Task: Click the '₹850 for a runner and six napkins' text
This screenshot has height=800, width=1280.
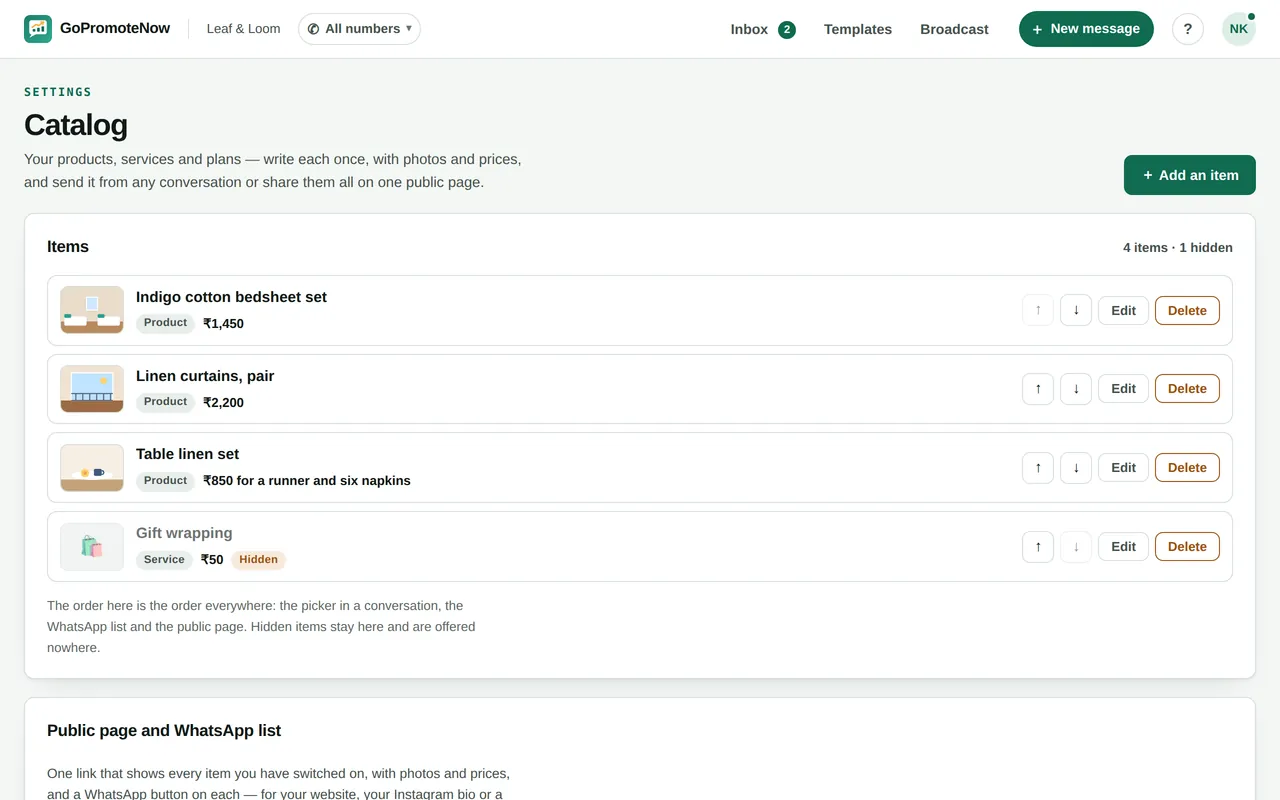Action: point(307,480)
